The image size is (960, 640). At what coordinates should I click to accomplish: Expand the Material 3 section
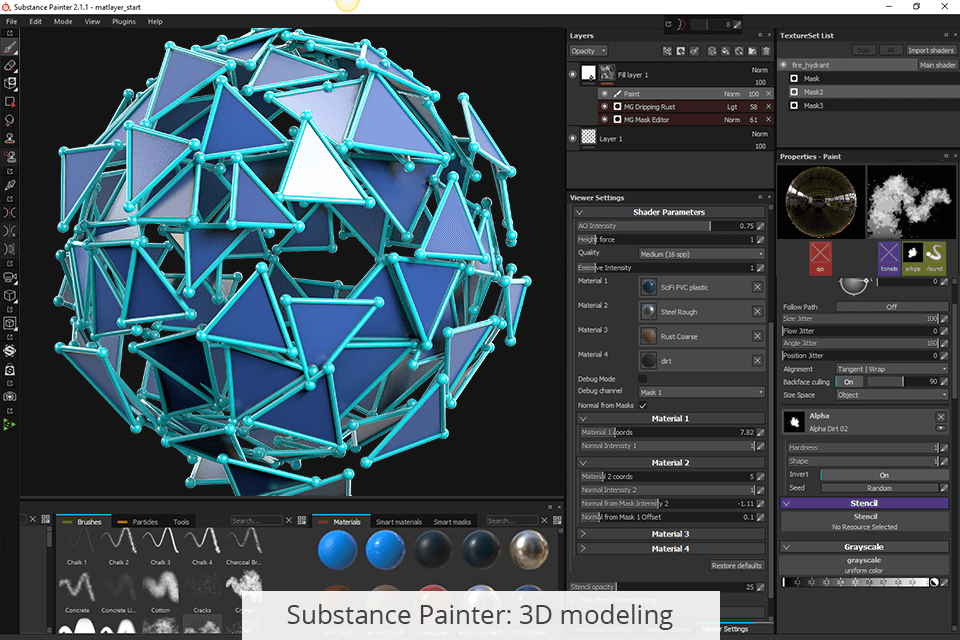pyautogui.click(x=670, y=534)
